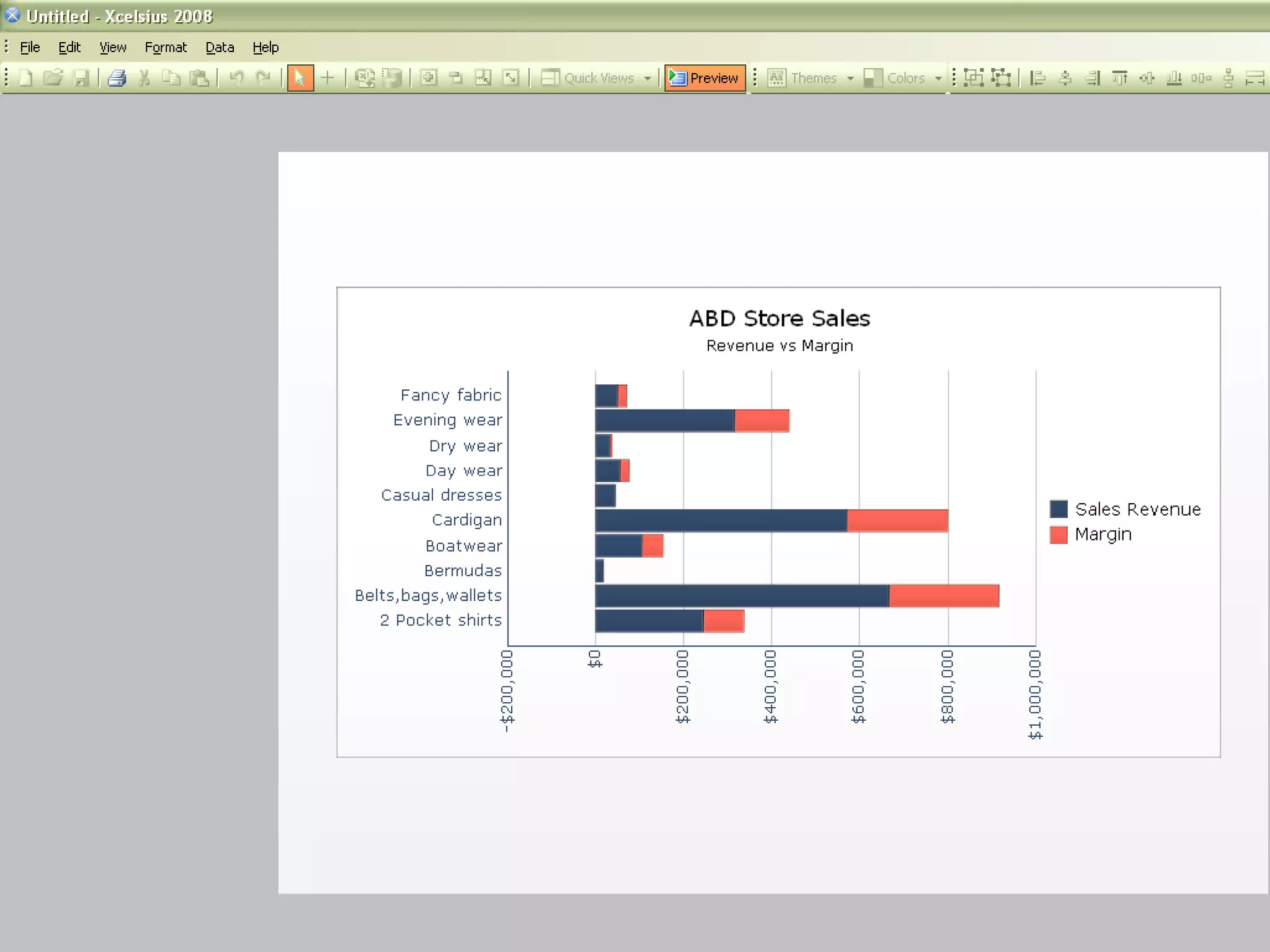Click the Margin legend swatch
The height and width of the screenshot is (952, 1270).
point(1059,534)
